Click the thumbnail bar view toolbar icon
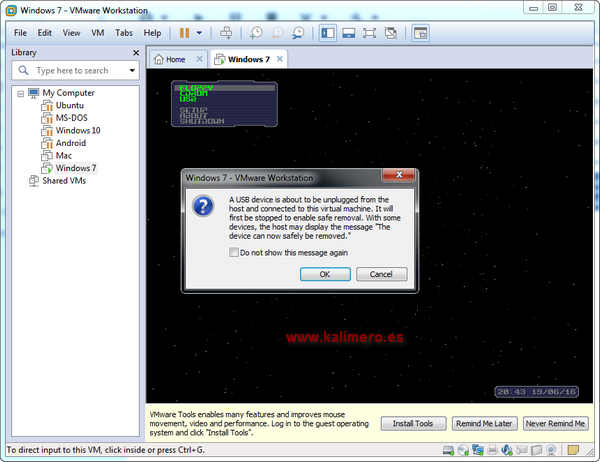600x462 pixels. click(x=349, y=33)
